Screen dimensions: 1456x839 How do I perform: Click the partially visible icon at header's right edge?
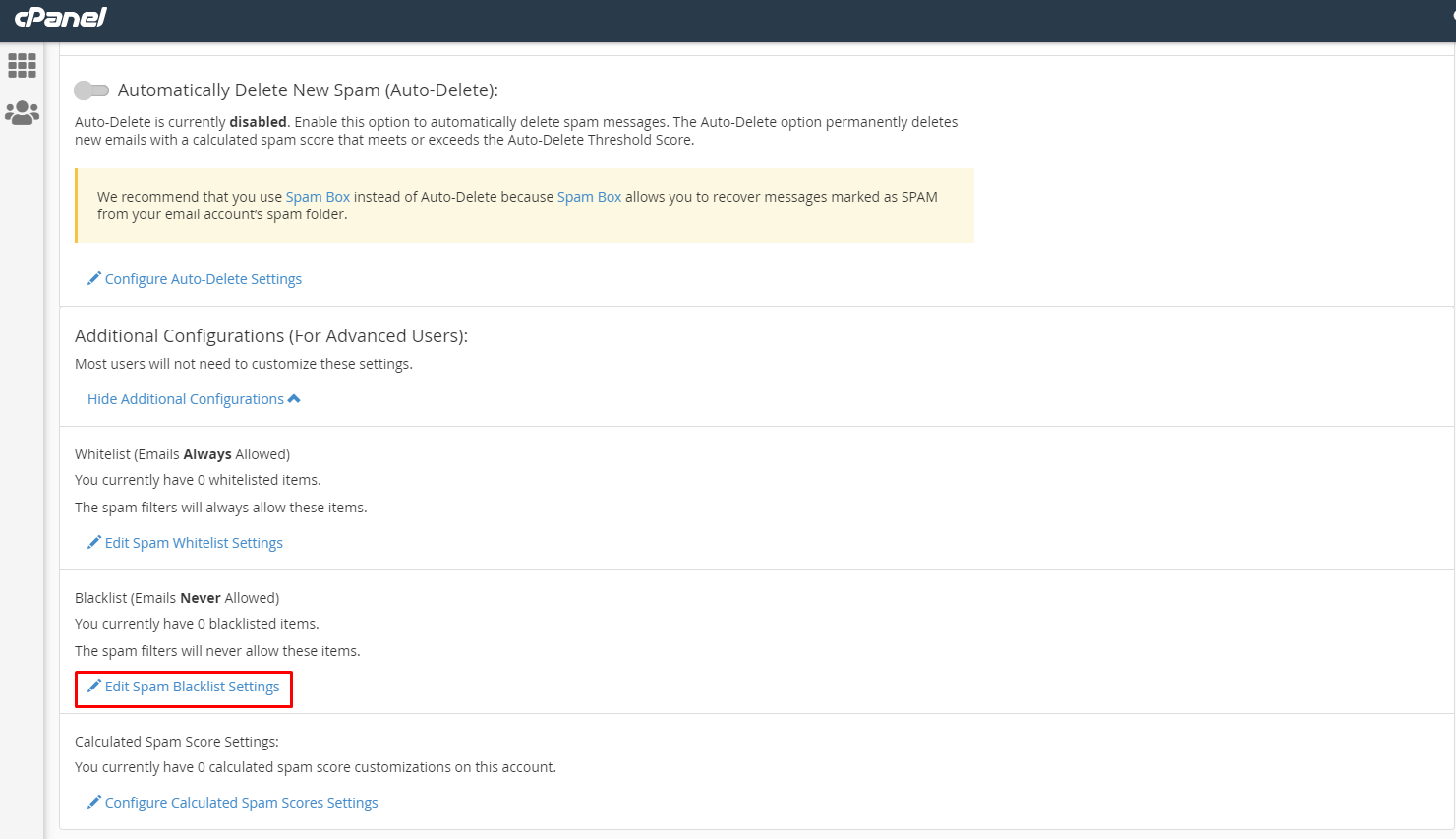(1451, 17)
